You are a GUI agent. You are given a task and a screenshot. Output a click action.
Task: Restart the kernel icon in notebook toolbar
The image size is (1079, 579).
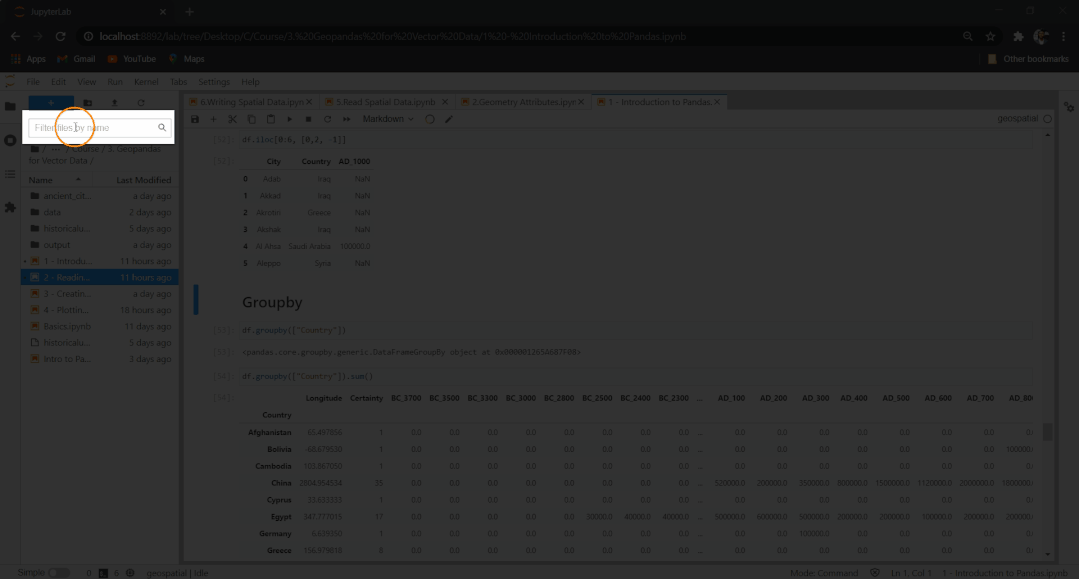coord(328,119)
